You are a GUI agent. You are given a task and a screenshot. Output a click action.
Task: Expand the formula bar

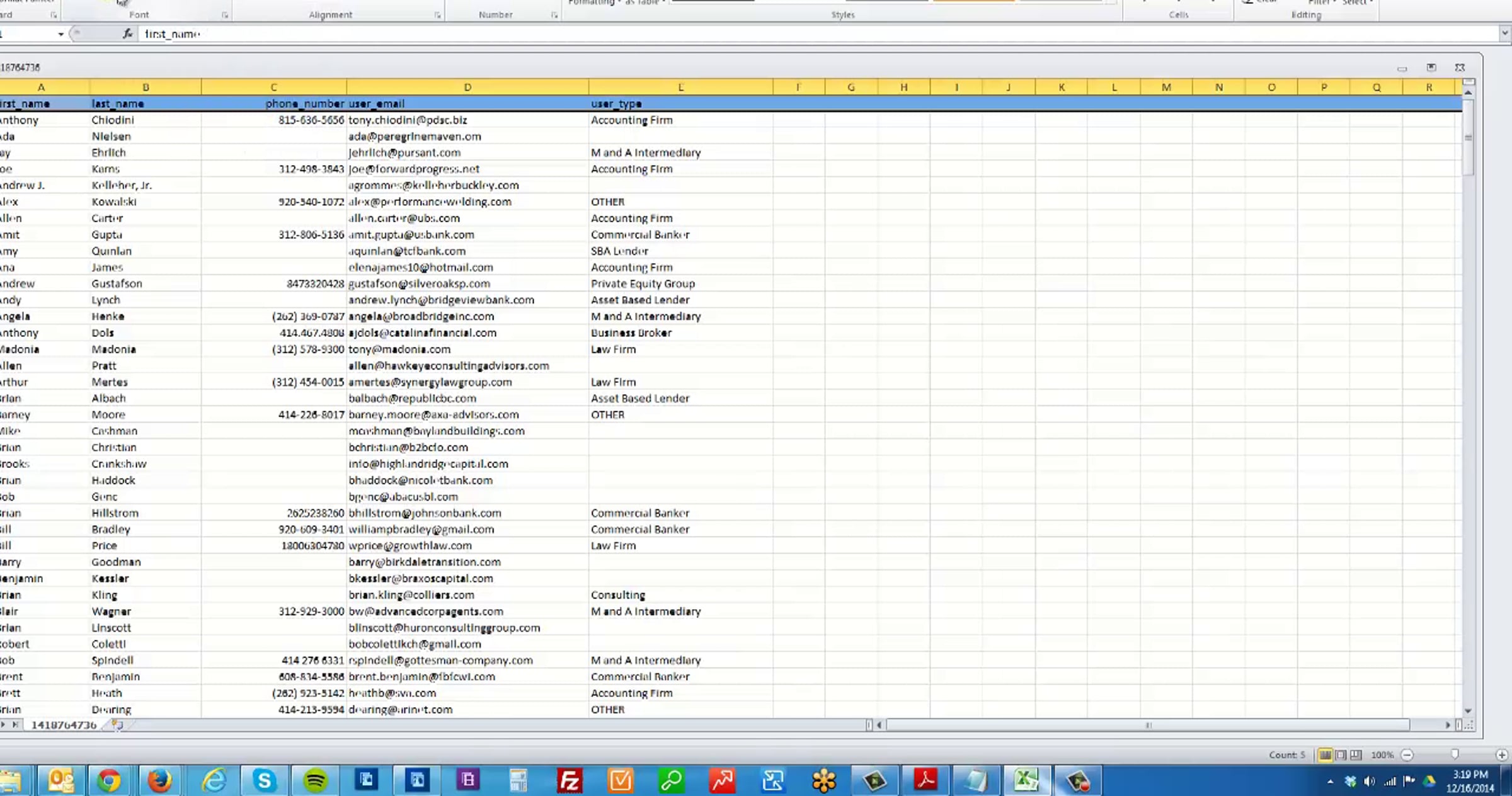1504,33
